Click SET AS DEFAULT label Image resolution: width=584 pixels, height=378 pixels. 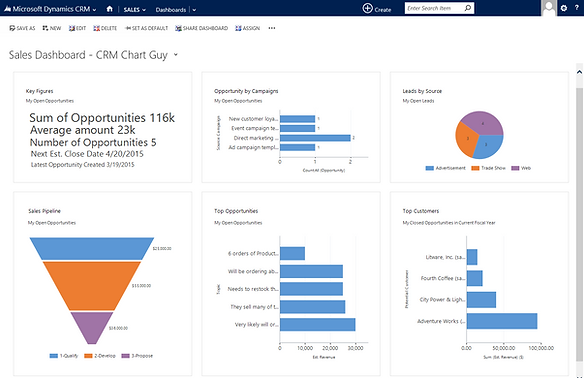[150, 28]
